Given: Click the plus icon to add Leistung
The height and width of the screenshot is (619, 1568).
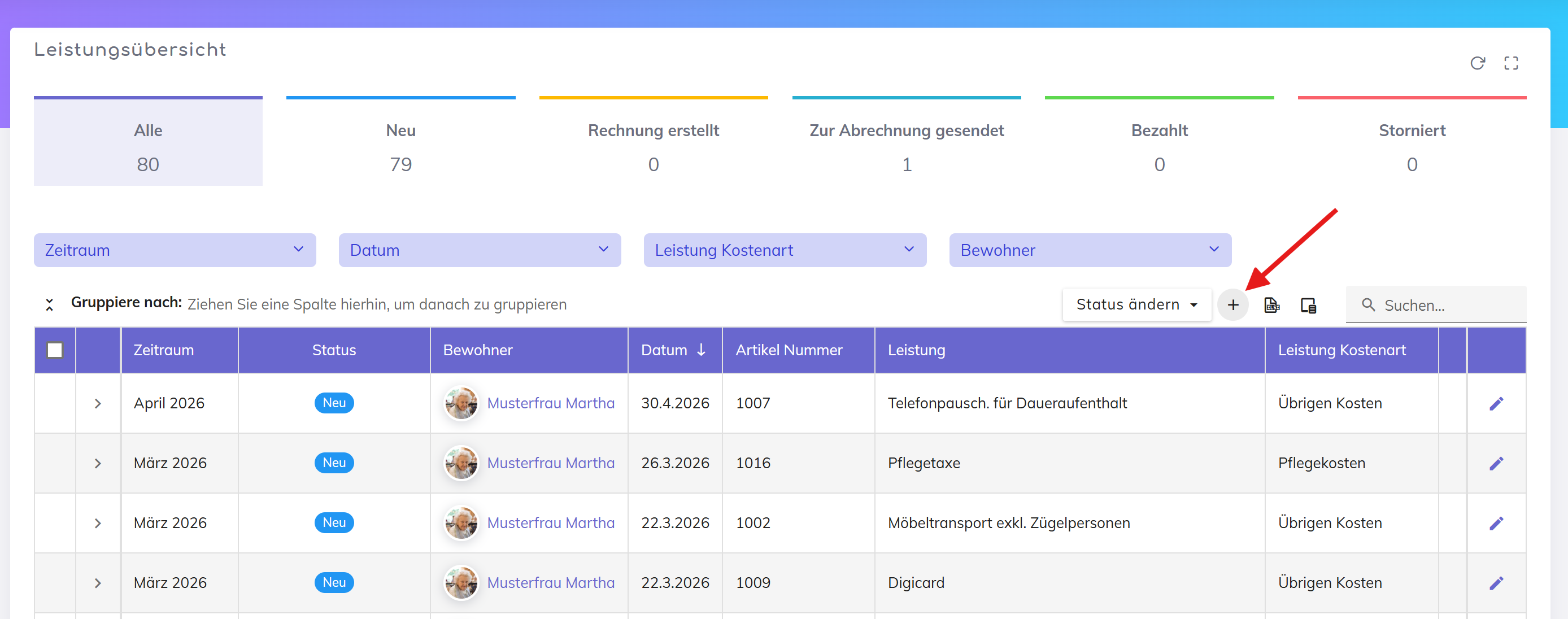Looking at the screenshot, I should coord(1232,305).
